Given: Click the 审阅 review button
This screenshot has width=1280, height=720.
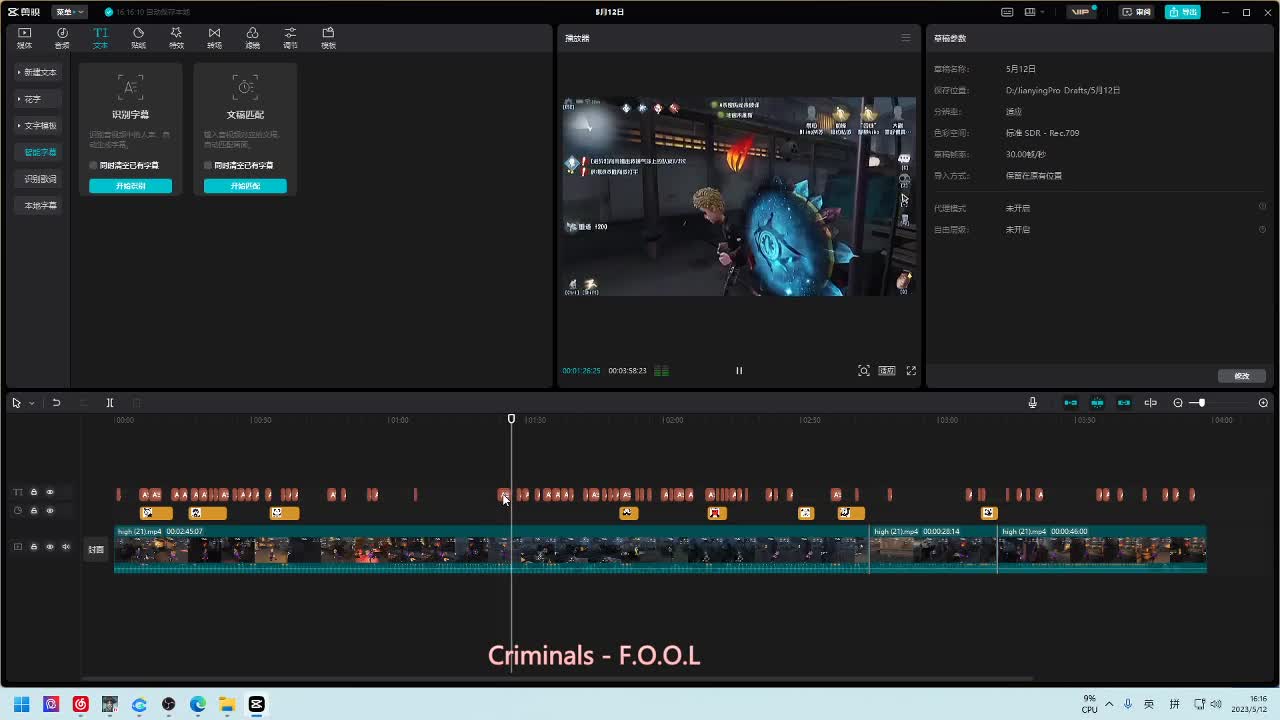Looking at the screenshot, I should [1137, 12].
